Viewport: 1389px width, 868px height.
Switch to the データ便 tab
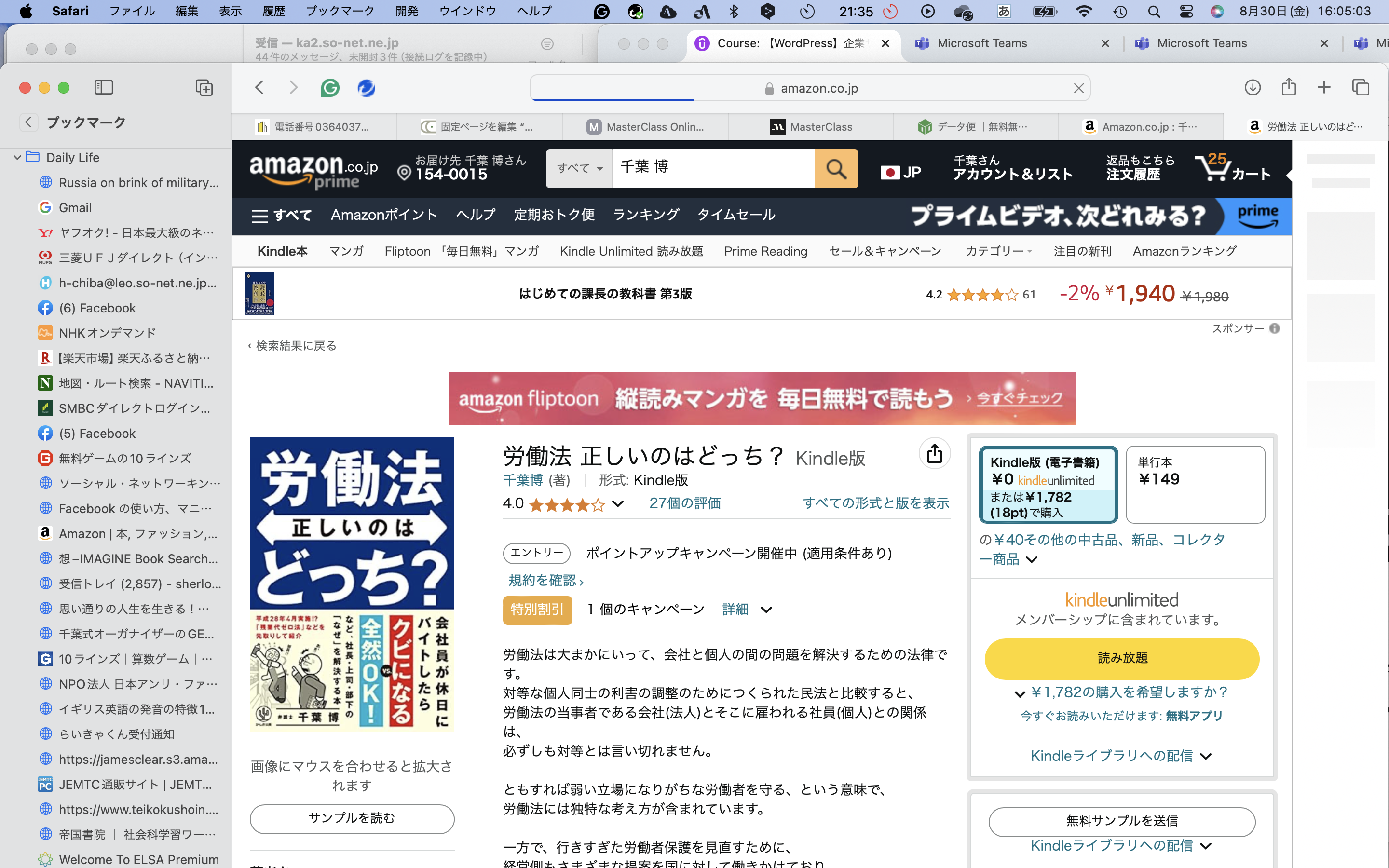[976, 127]
